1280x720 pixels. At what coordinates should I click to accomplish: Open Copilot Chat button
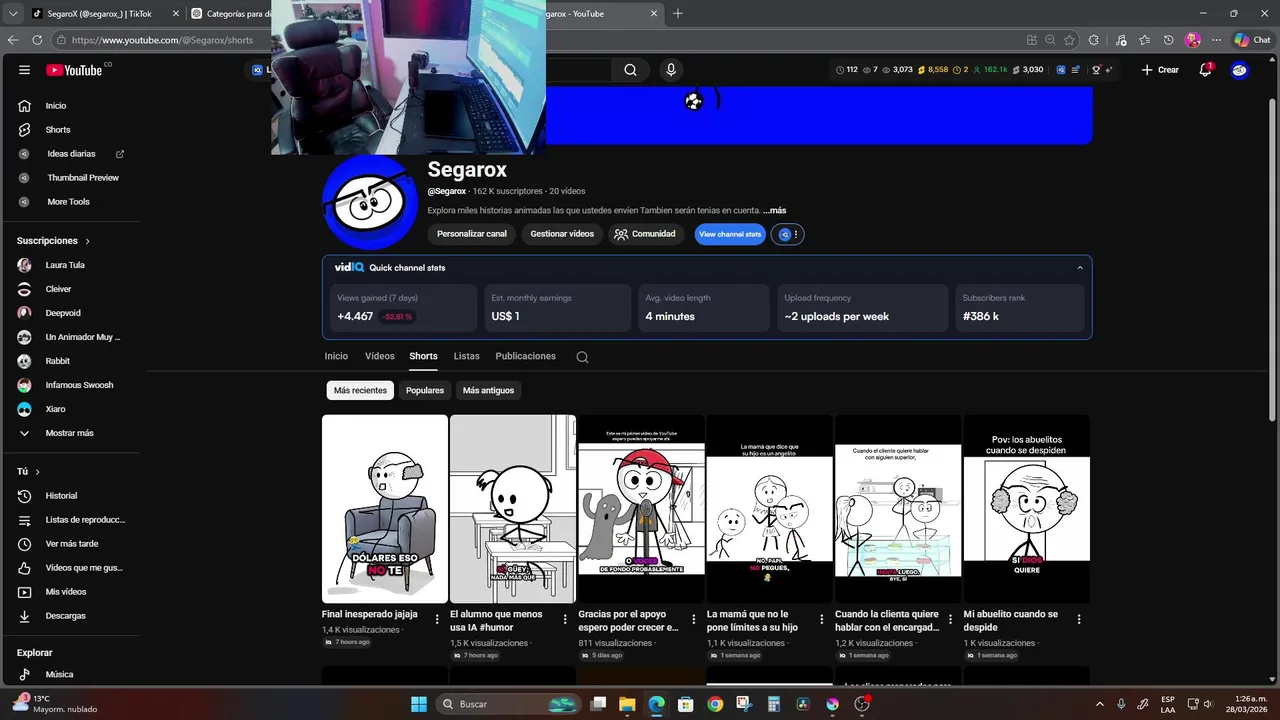tap(1252, 40)
